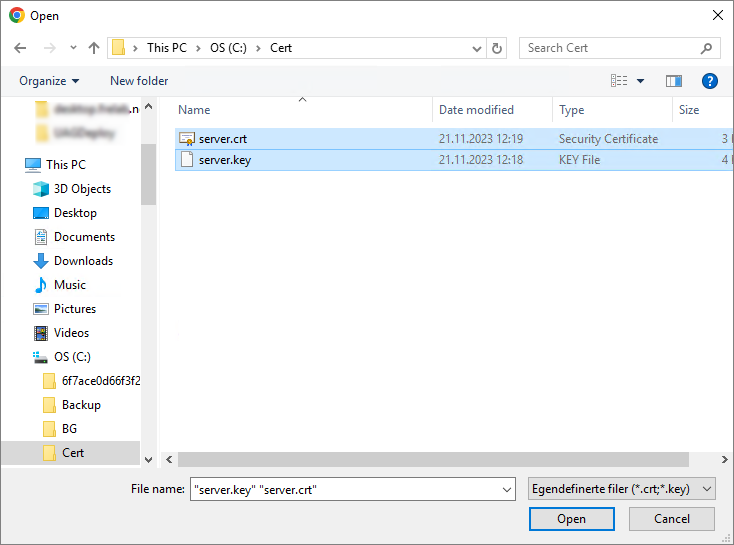
Task: Click the Back navigation arrow
Action: coord(20,48)
